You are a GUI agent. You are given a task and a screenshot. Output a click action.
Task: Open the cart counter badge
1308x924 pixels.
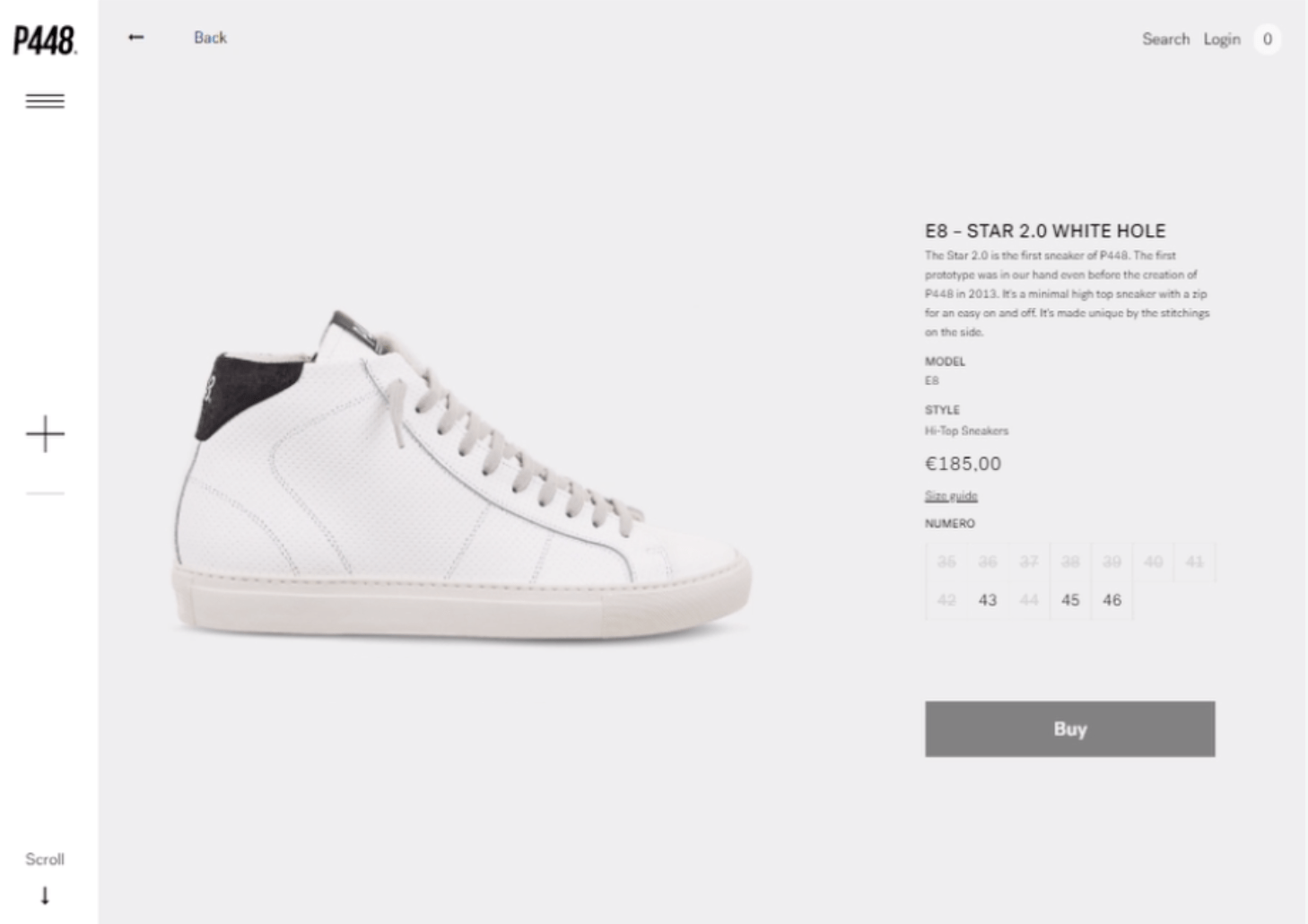point(1267,39)
